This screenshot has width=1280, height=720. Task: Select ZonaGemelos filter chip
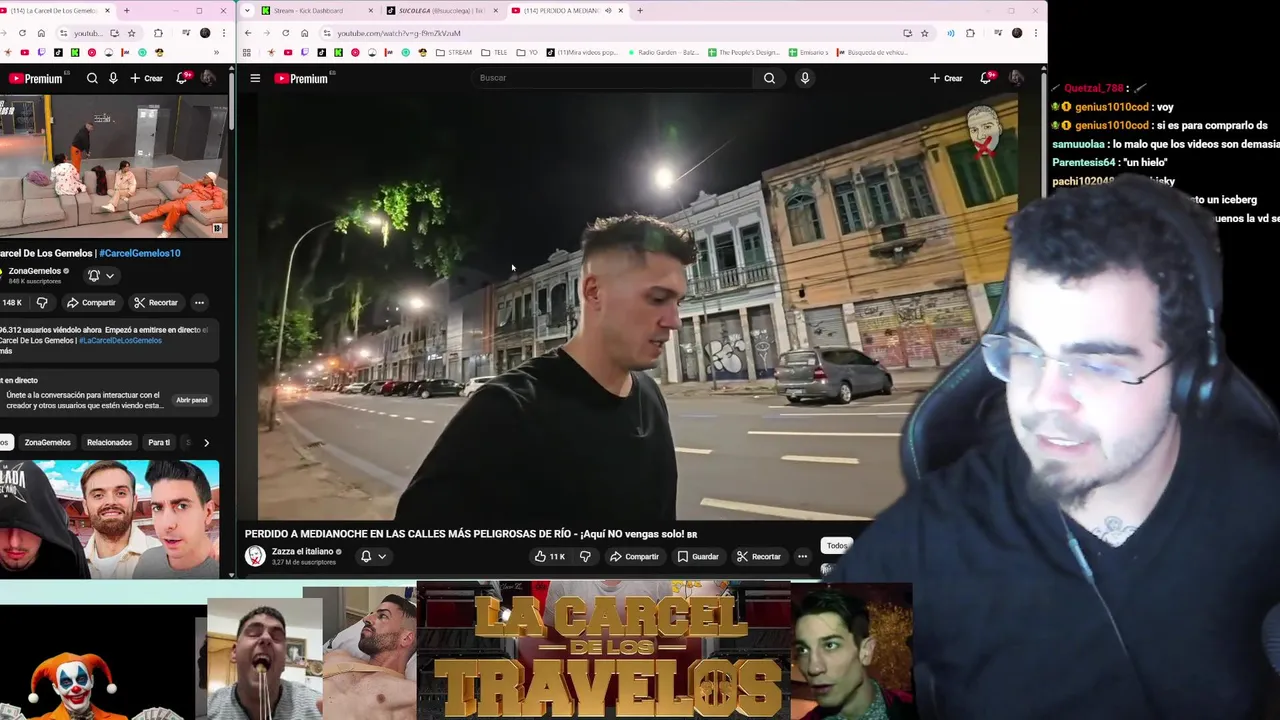pyautogui.click(x=47, y=442)
